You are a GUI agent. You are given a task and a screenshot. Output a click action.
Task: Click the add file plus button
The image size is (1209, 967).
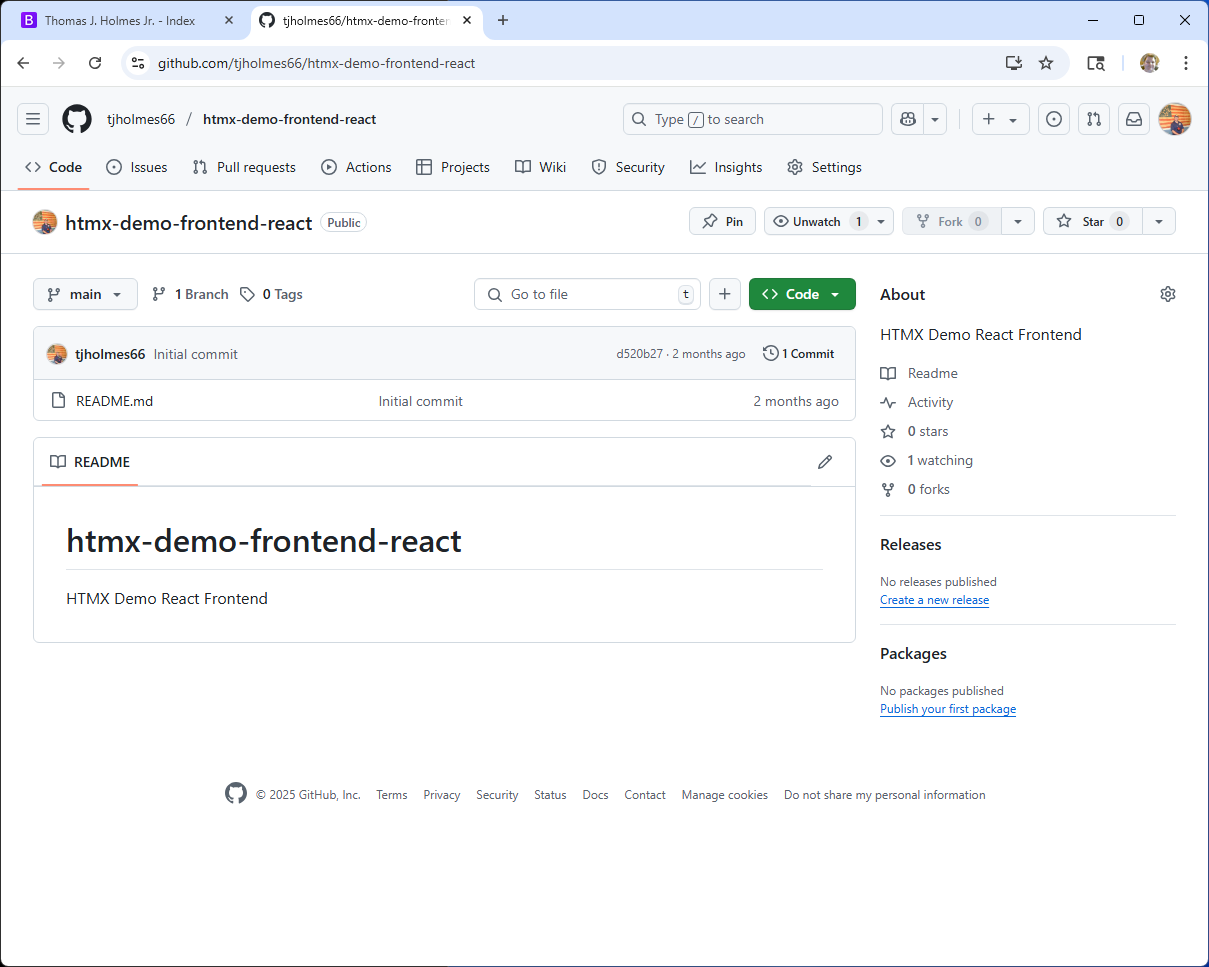coord(725,294)
